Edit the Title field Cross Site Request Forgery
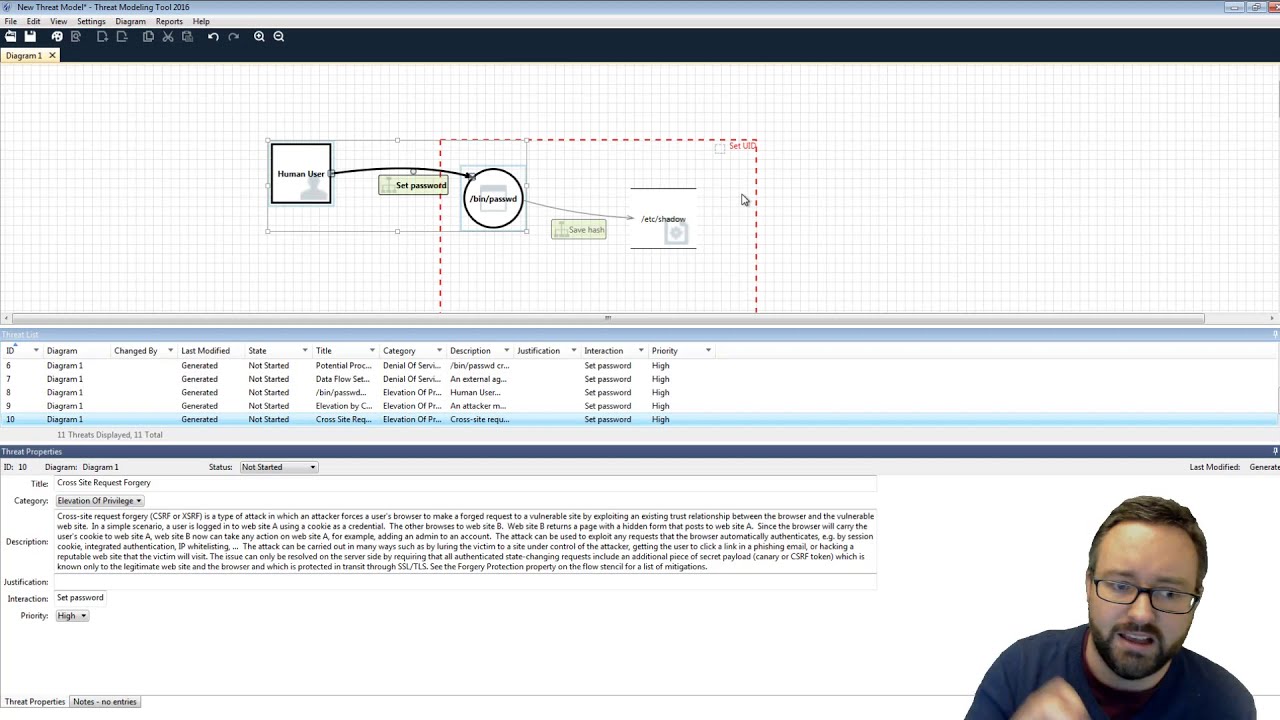 465,483
